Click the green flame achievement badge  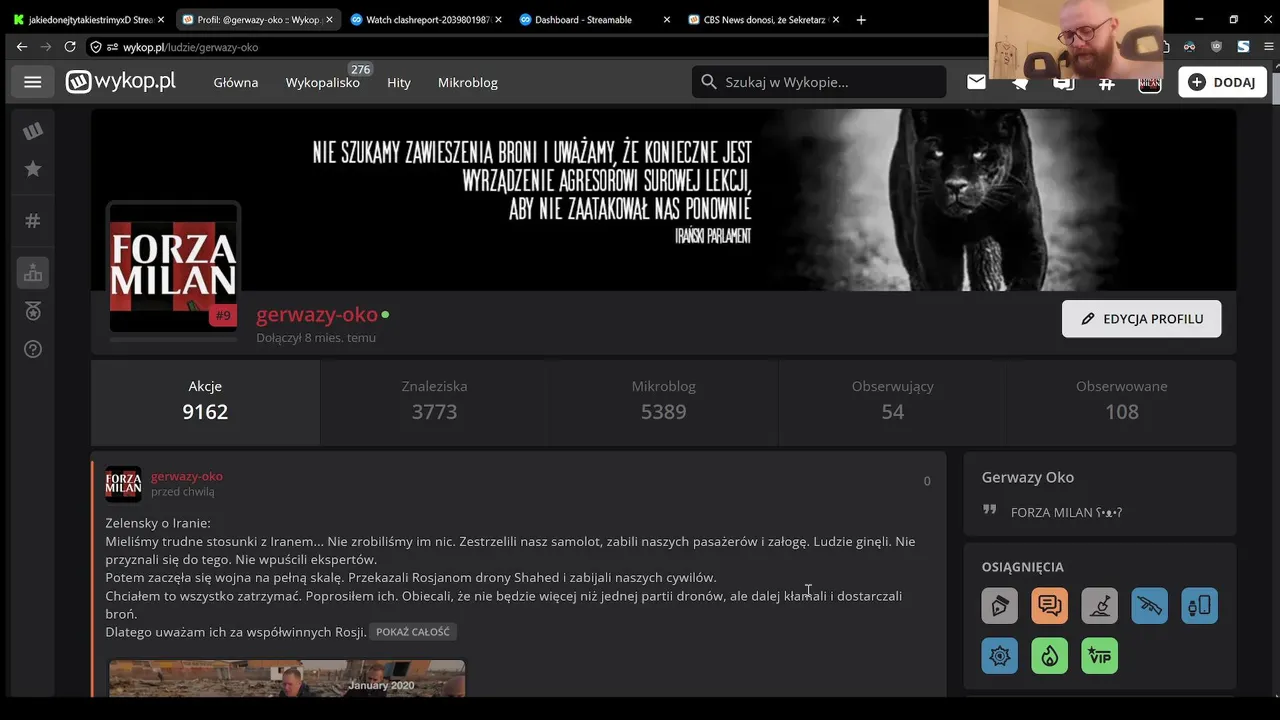pos(1049,656)
